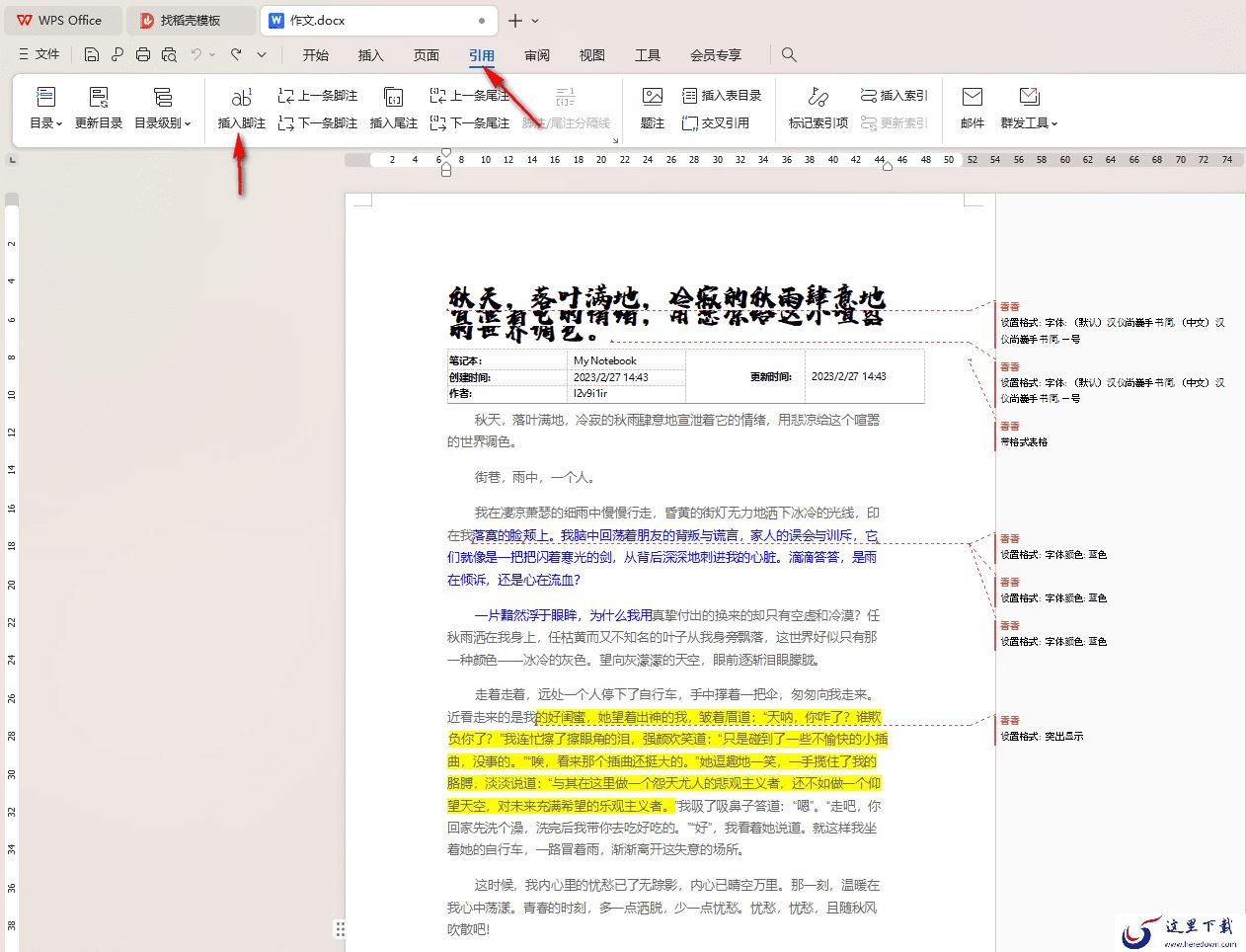Click the Print icon in quick access toolbar
This screenshot has height=952, width=1246.
[143, 54]
